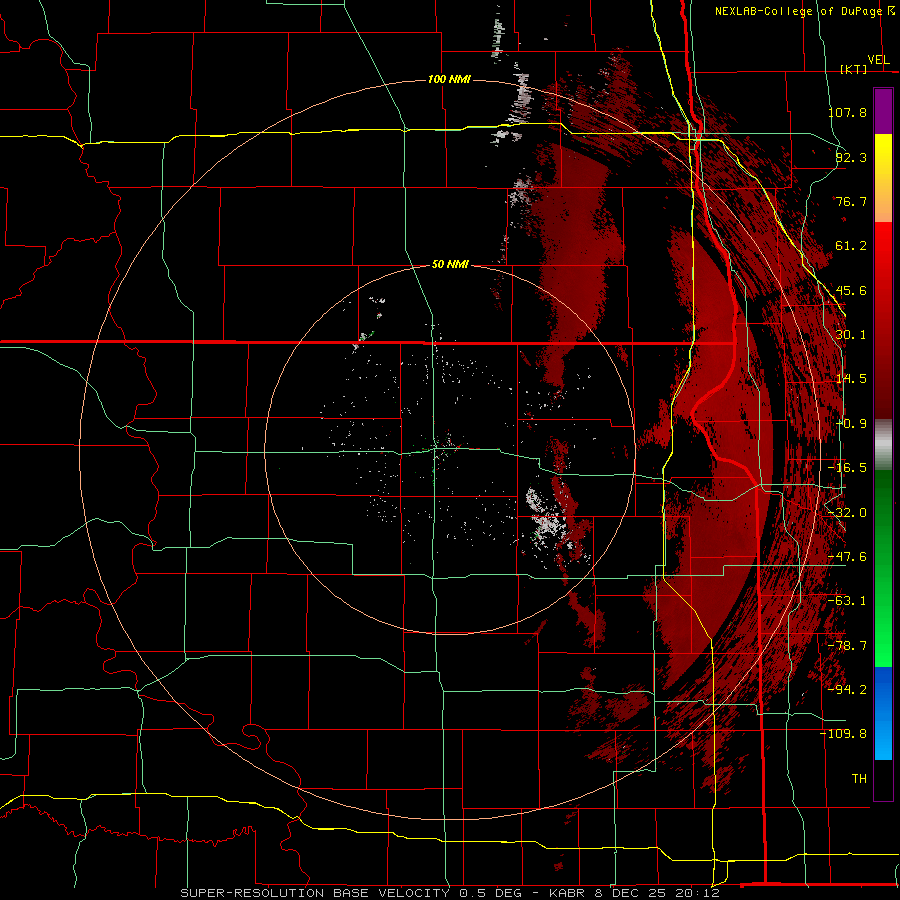
Task: Click the gray near-zero color bar segment
Action: coord(883,445)
